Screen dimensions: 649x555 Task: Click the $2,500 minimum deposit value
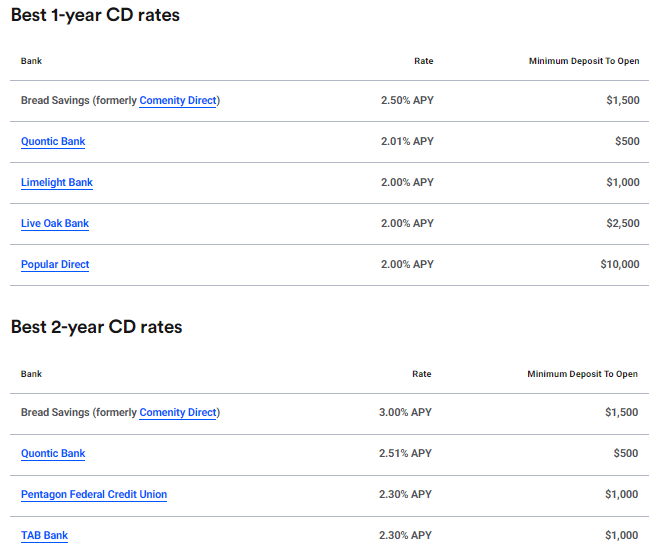[620, 224]
